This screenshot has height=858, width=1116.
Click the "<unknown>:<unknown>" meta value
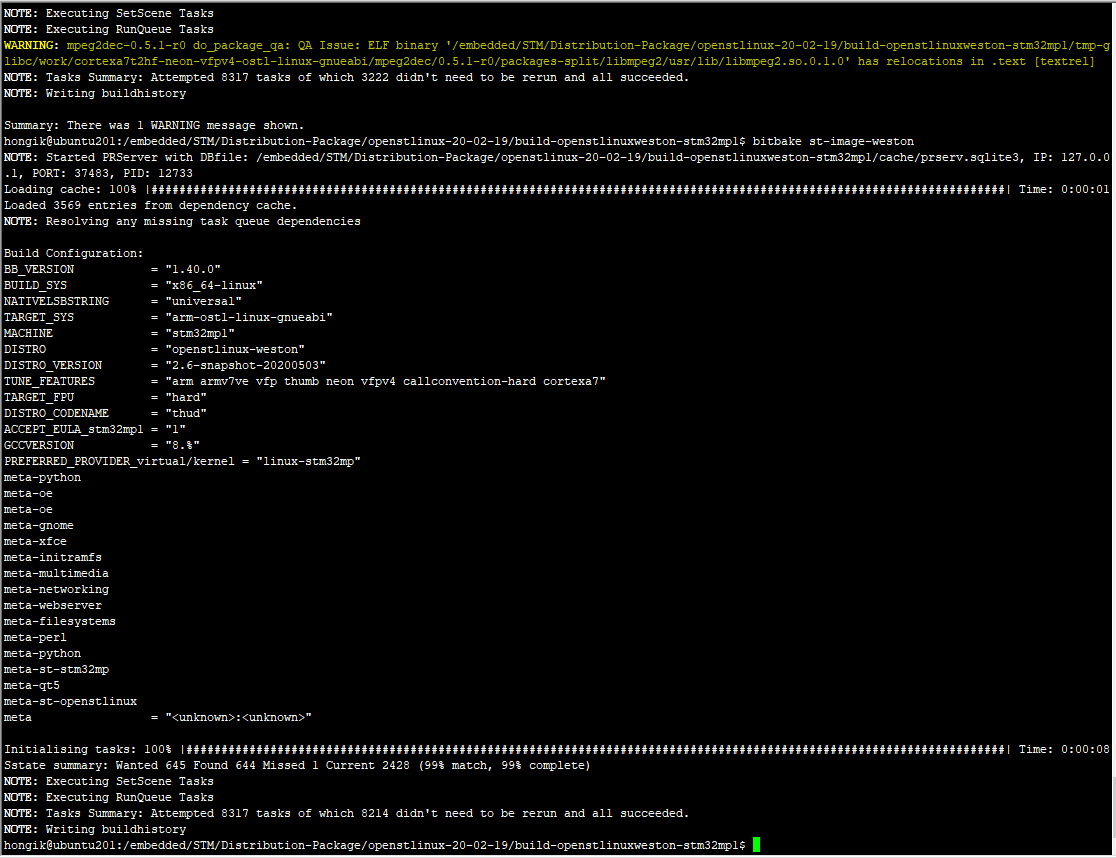click(238, 718)
